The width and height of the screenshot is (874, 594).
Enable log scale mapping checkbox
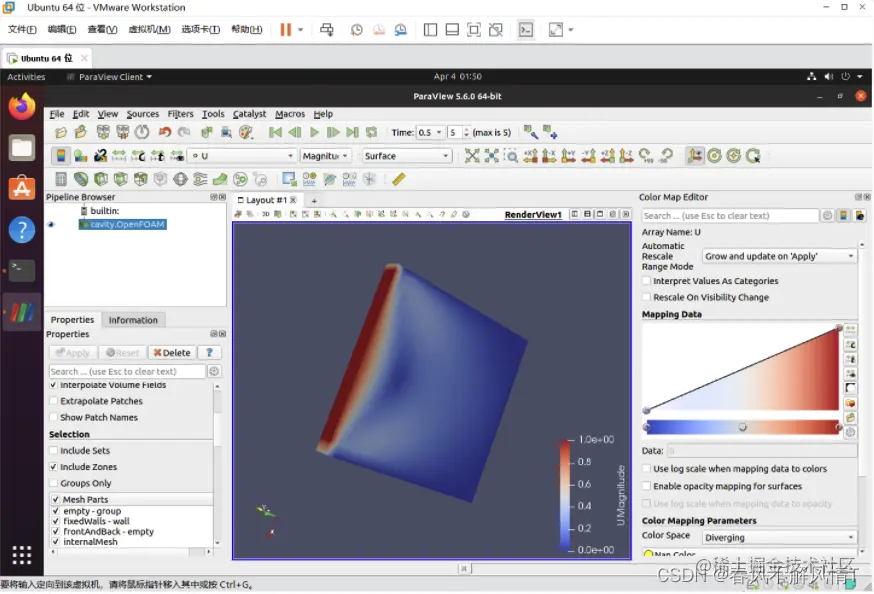tap(647, 469)
